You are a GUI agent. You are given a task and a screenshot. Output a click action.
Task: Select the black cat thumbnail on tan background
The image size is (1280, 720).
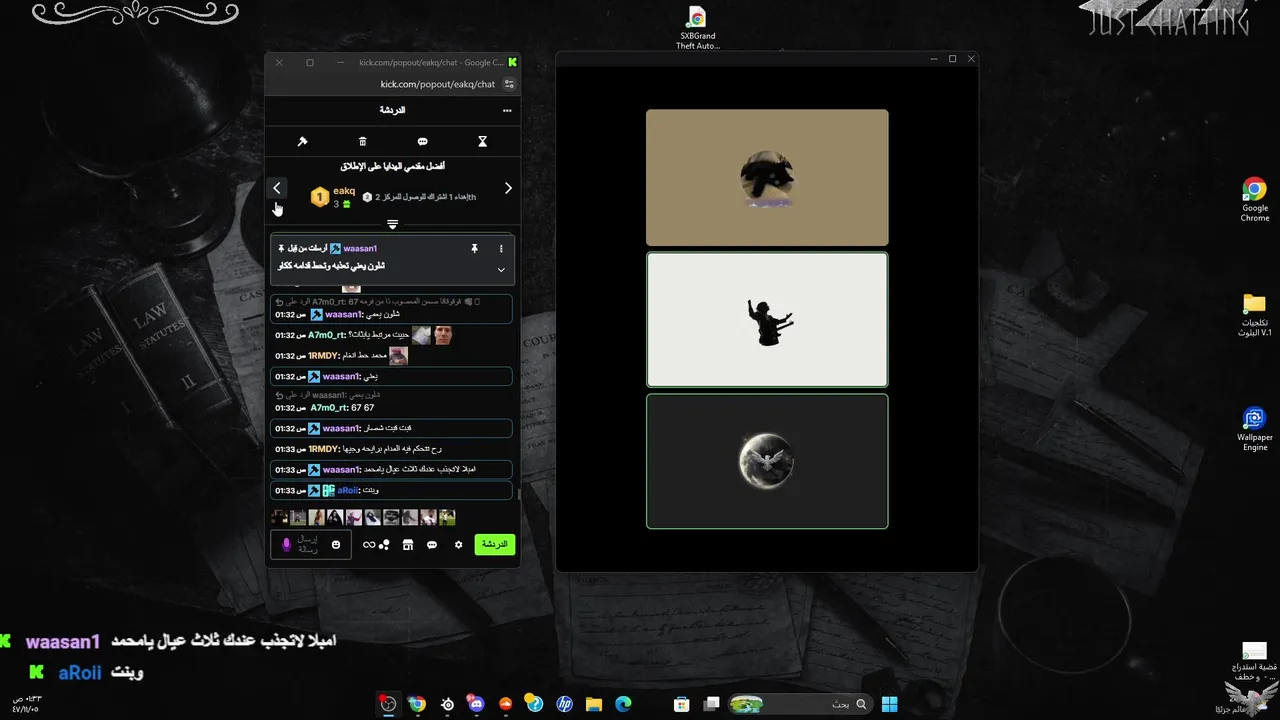(767, 177)
